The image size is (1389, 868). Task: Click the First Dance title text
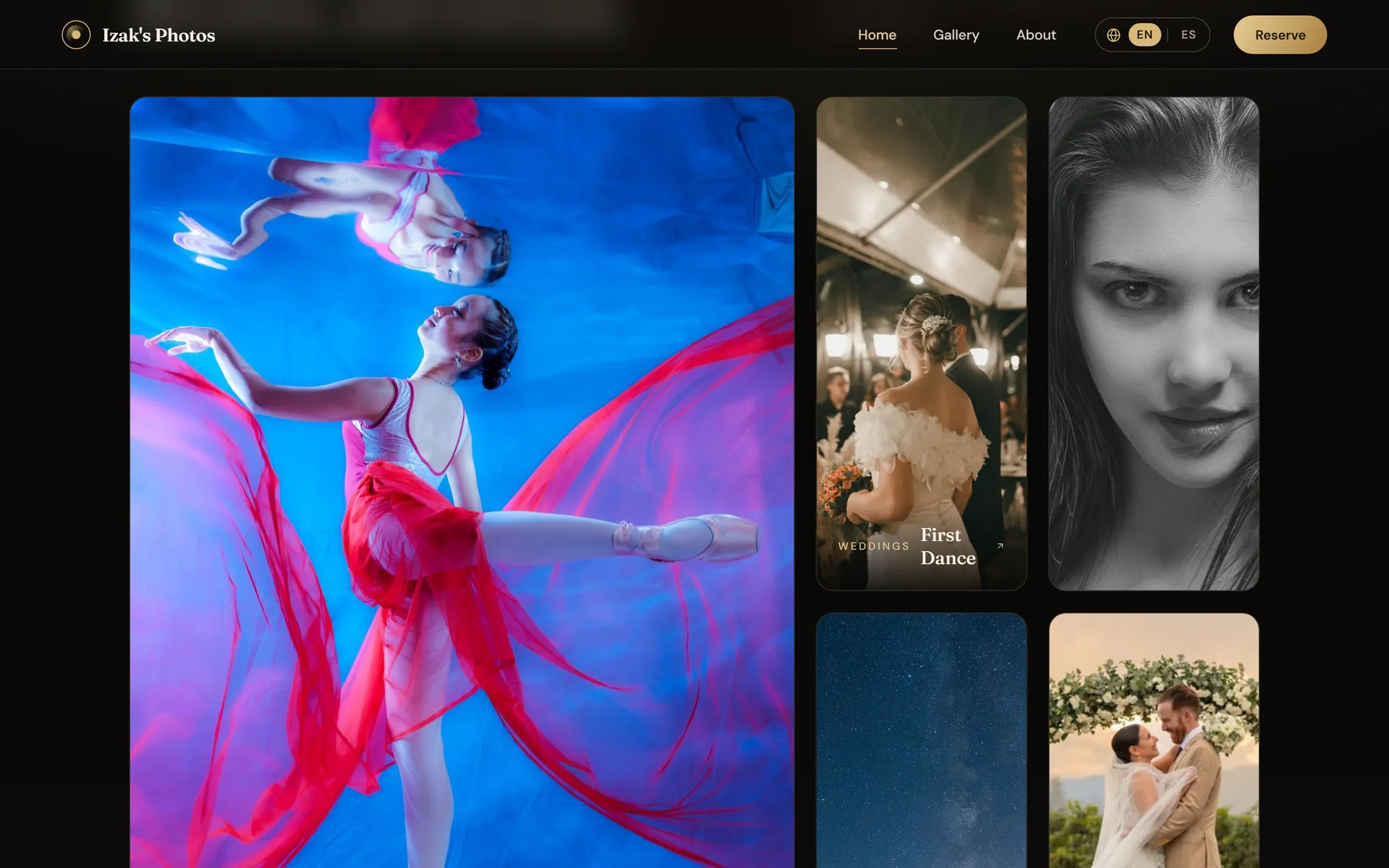coord(948,546)
